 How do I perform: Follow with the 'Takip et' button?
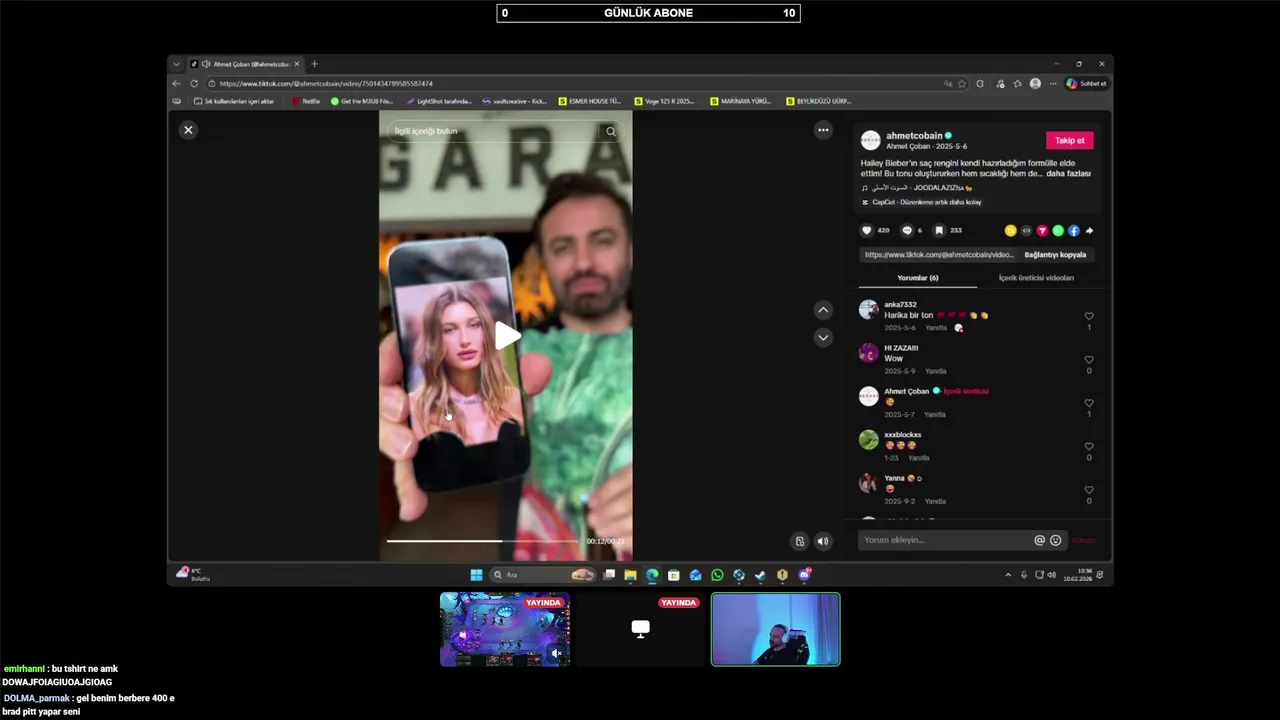[1069, 140]
